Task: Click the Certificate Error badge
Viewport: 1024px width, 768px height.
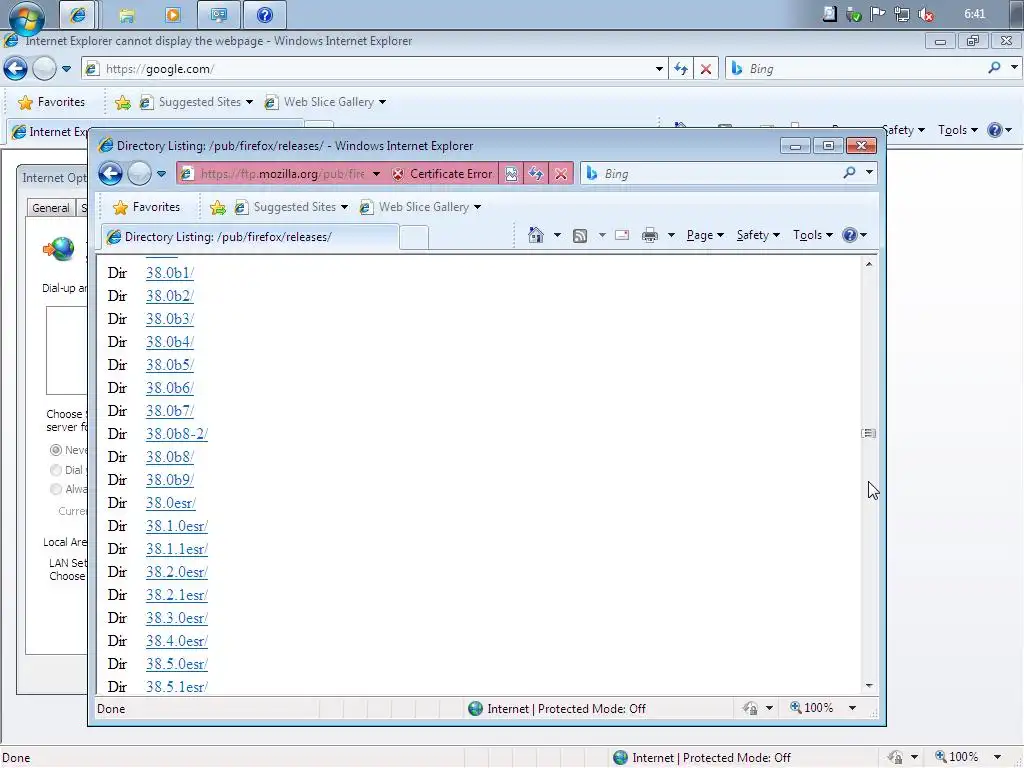Action: click(x=443, y=174)
